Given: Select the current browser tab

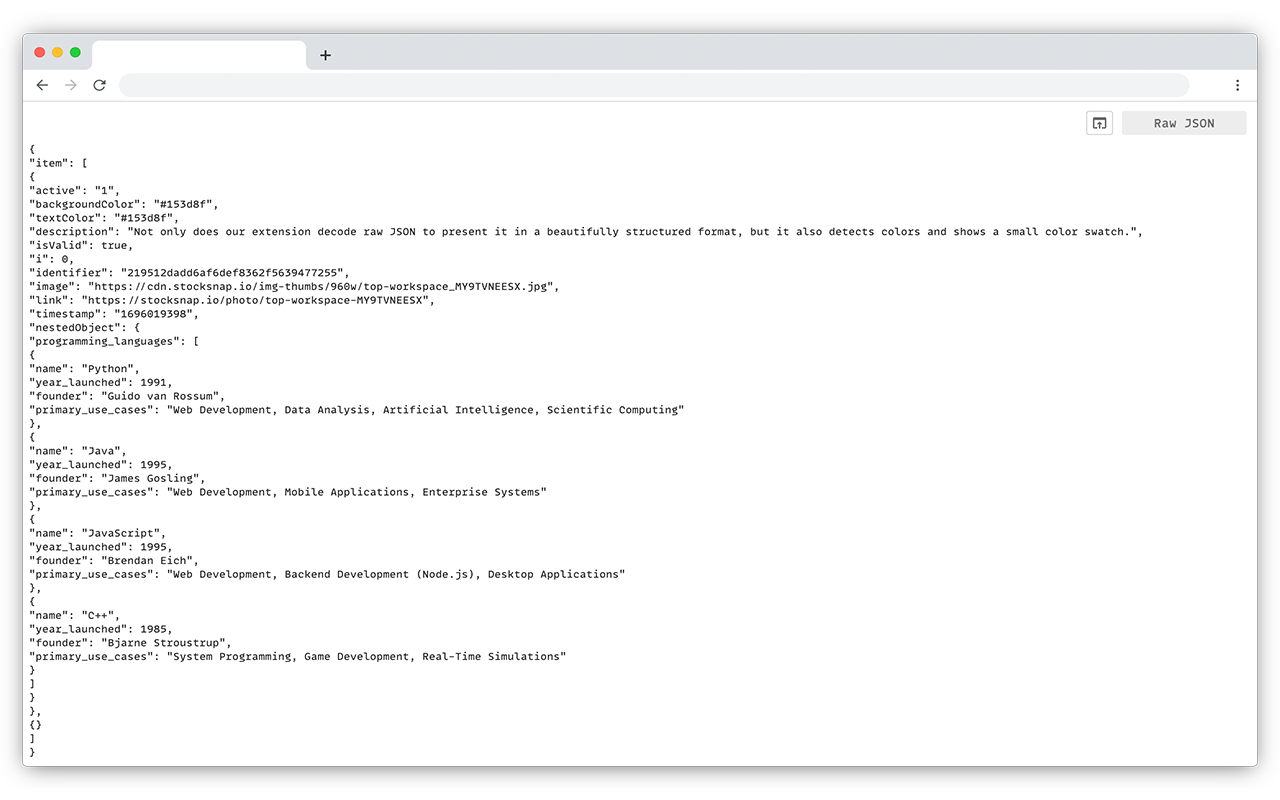Looking at the screenshot, I should pyautogui.click(x=197, y=52).
